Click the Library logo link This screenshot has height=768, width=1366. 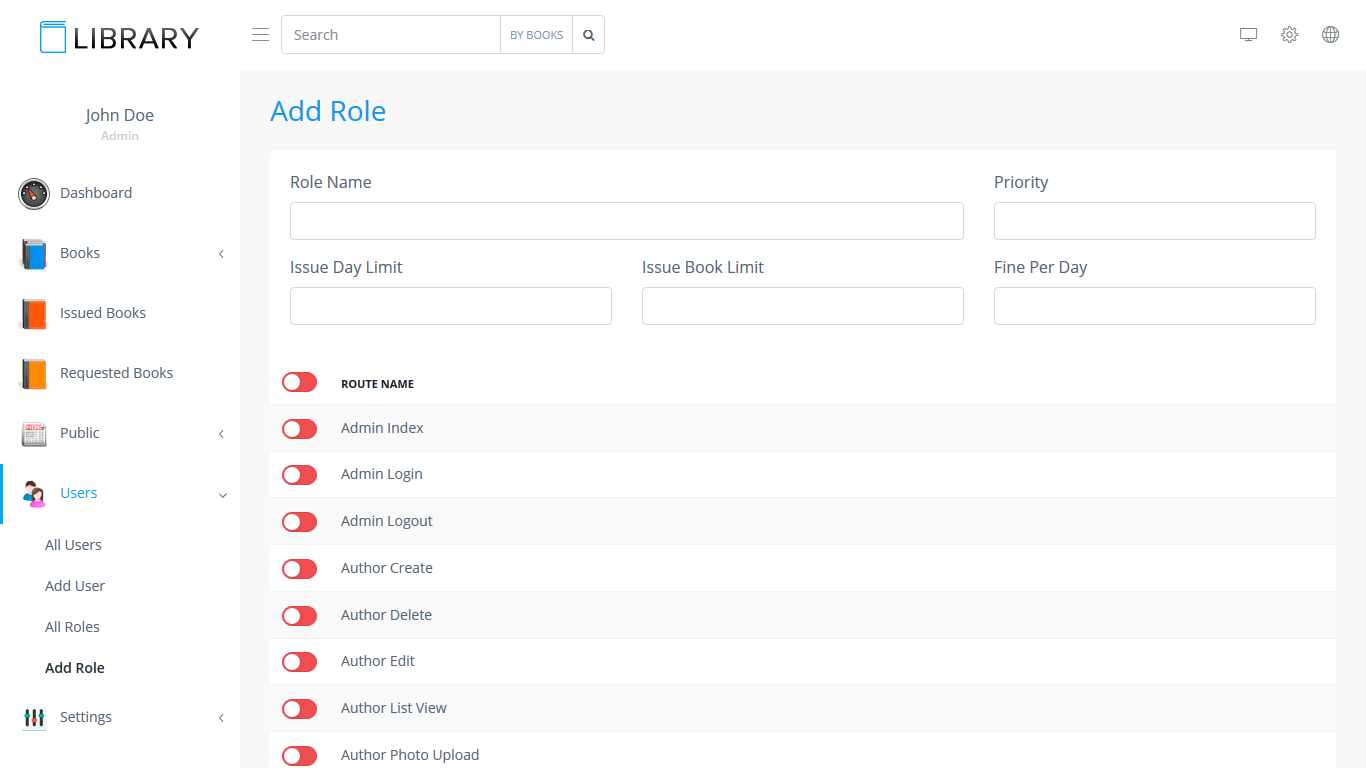tap(120, 37)
